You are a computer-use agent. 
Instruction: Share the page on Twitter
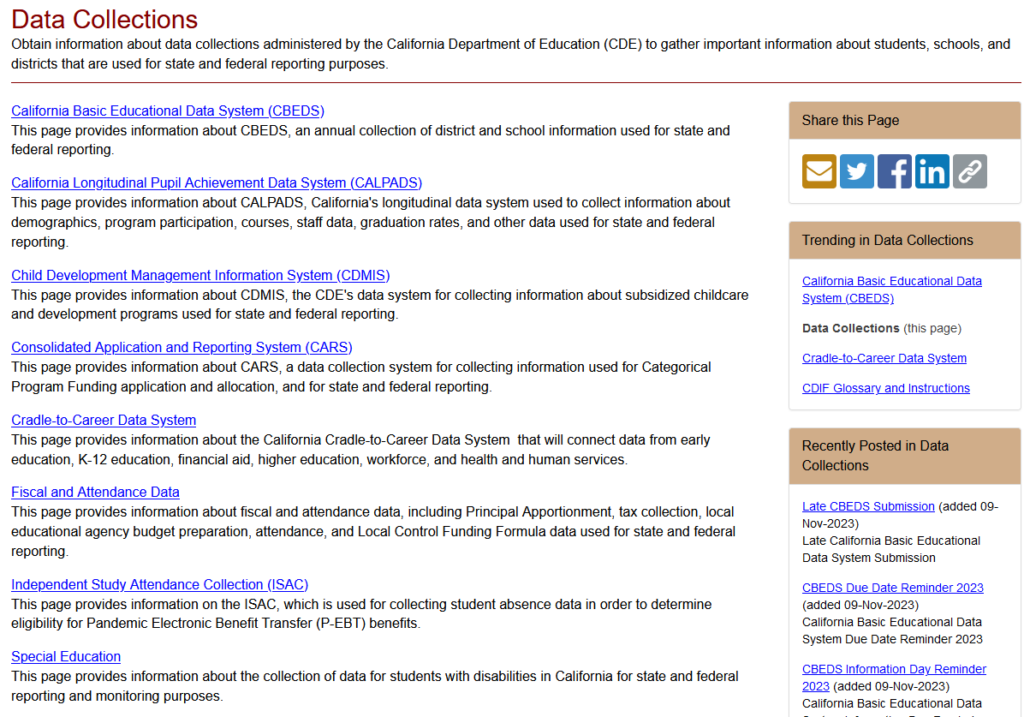(856, 170)
